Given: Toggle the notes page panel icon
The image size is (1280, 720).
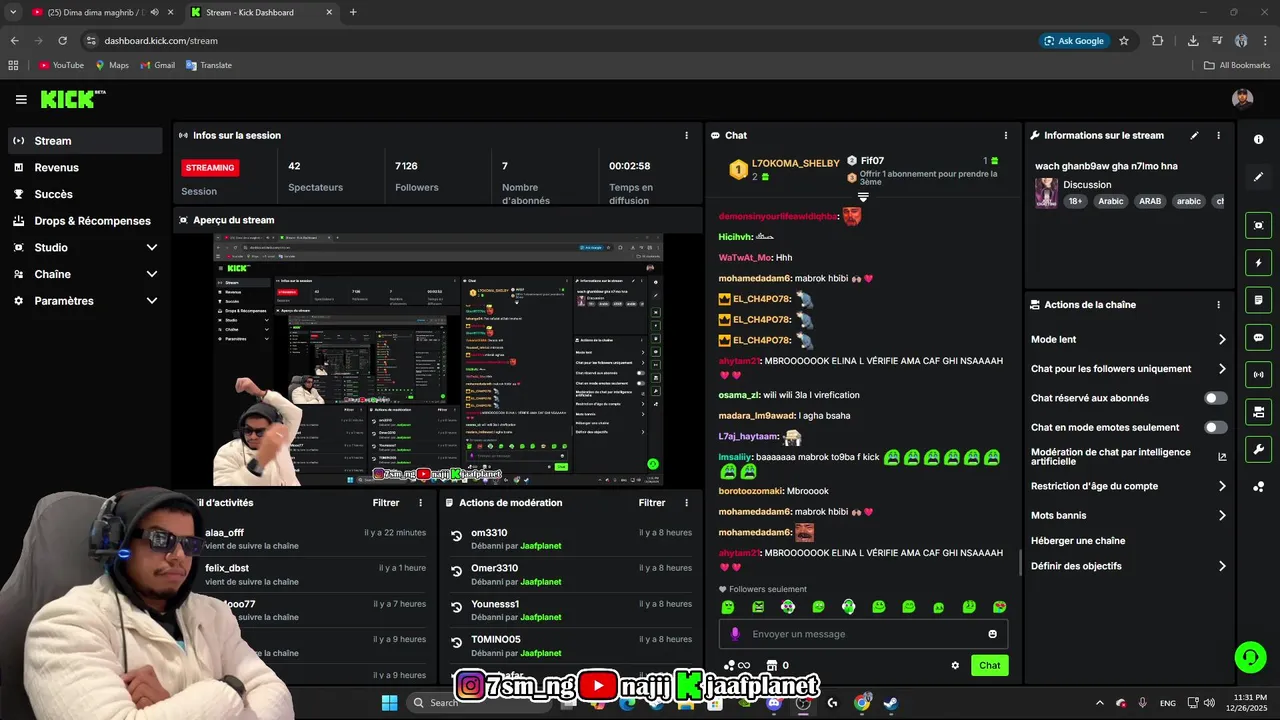Looking at the screenshot, I should (x=1258, y=300).
